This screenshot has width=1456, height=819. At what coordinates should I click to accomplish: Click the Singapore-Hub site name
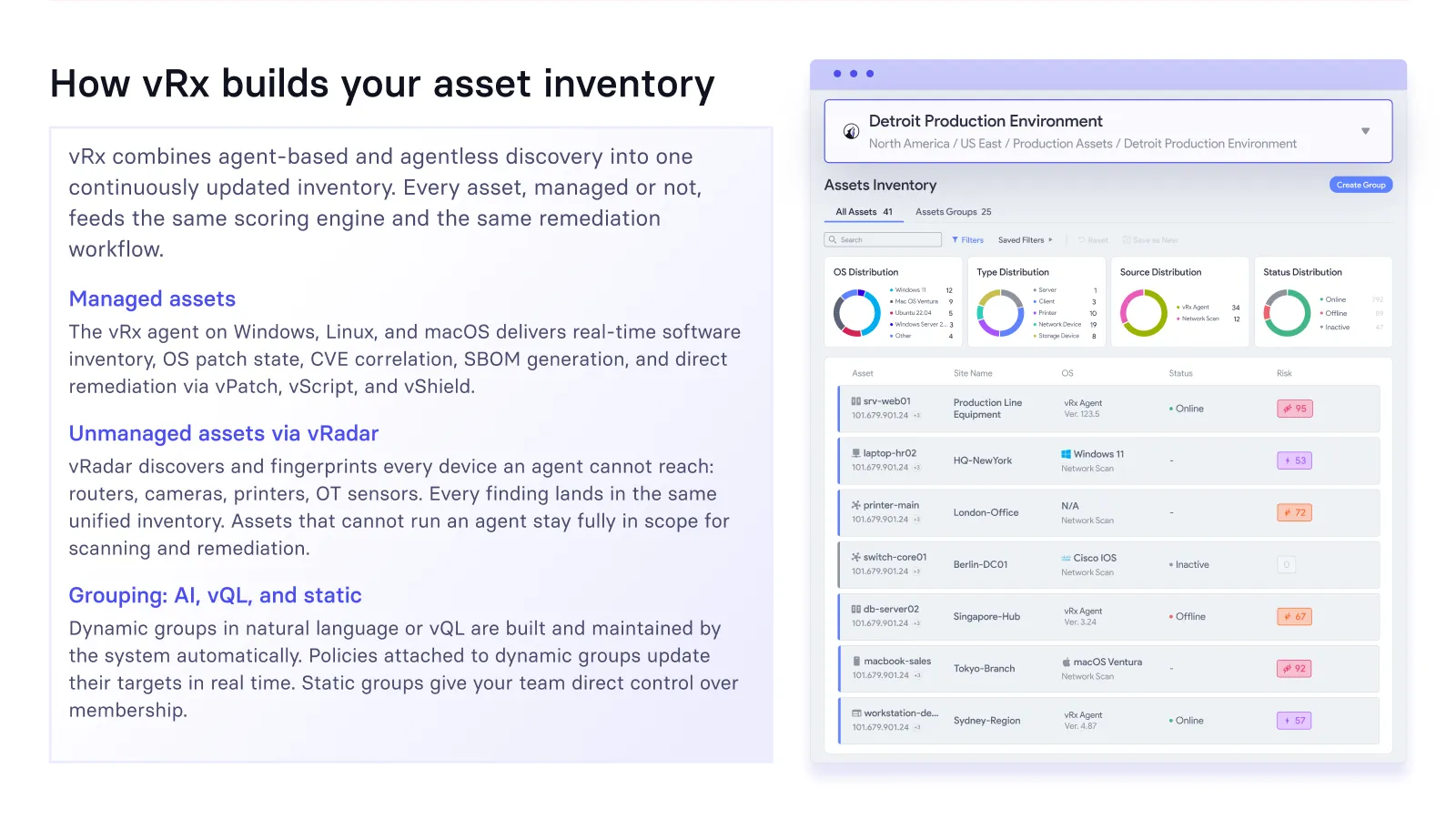986,617
